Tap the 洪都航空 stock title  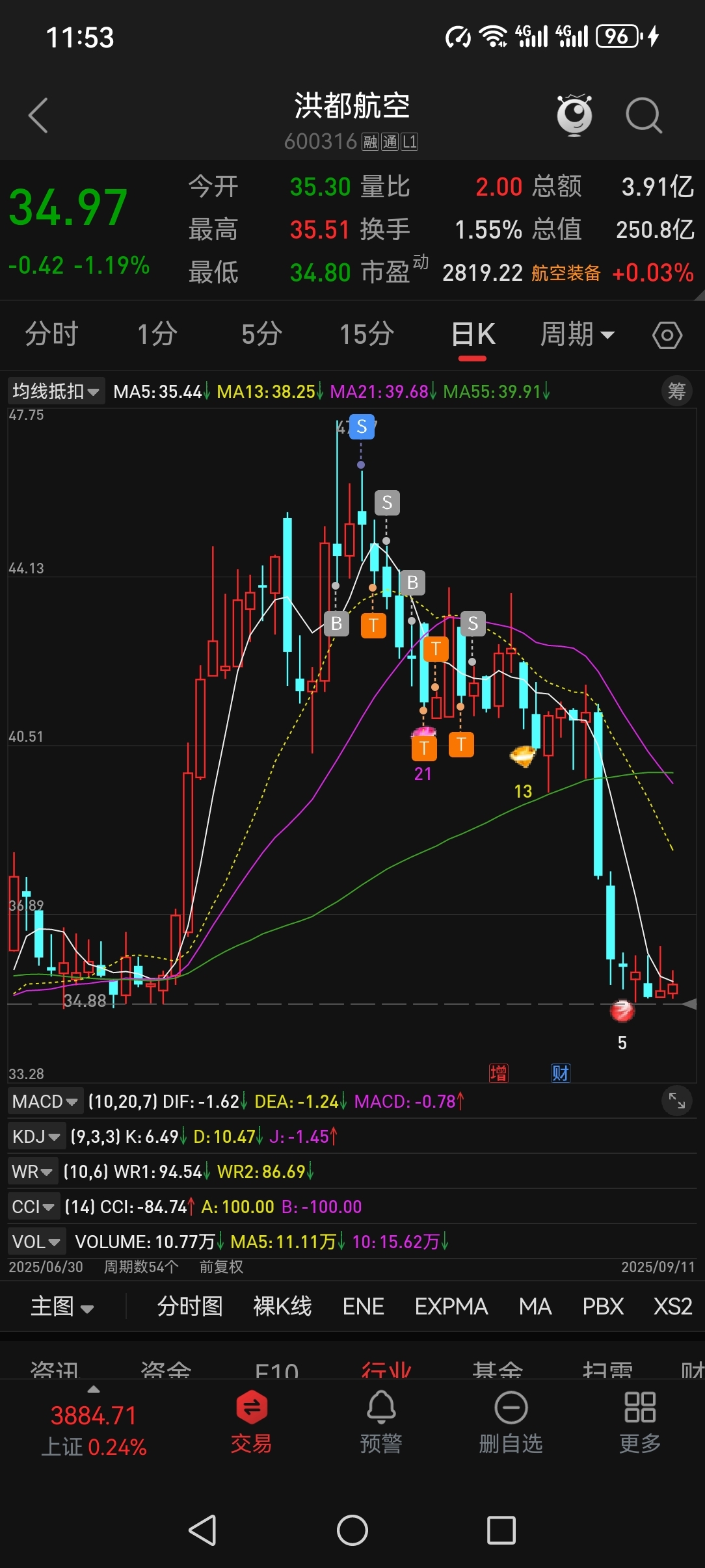pyautogui.click(x=352, y=105)
